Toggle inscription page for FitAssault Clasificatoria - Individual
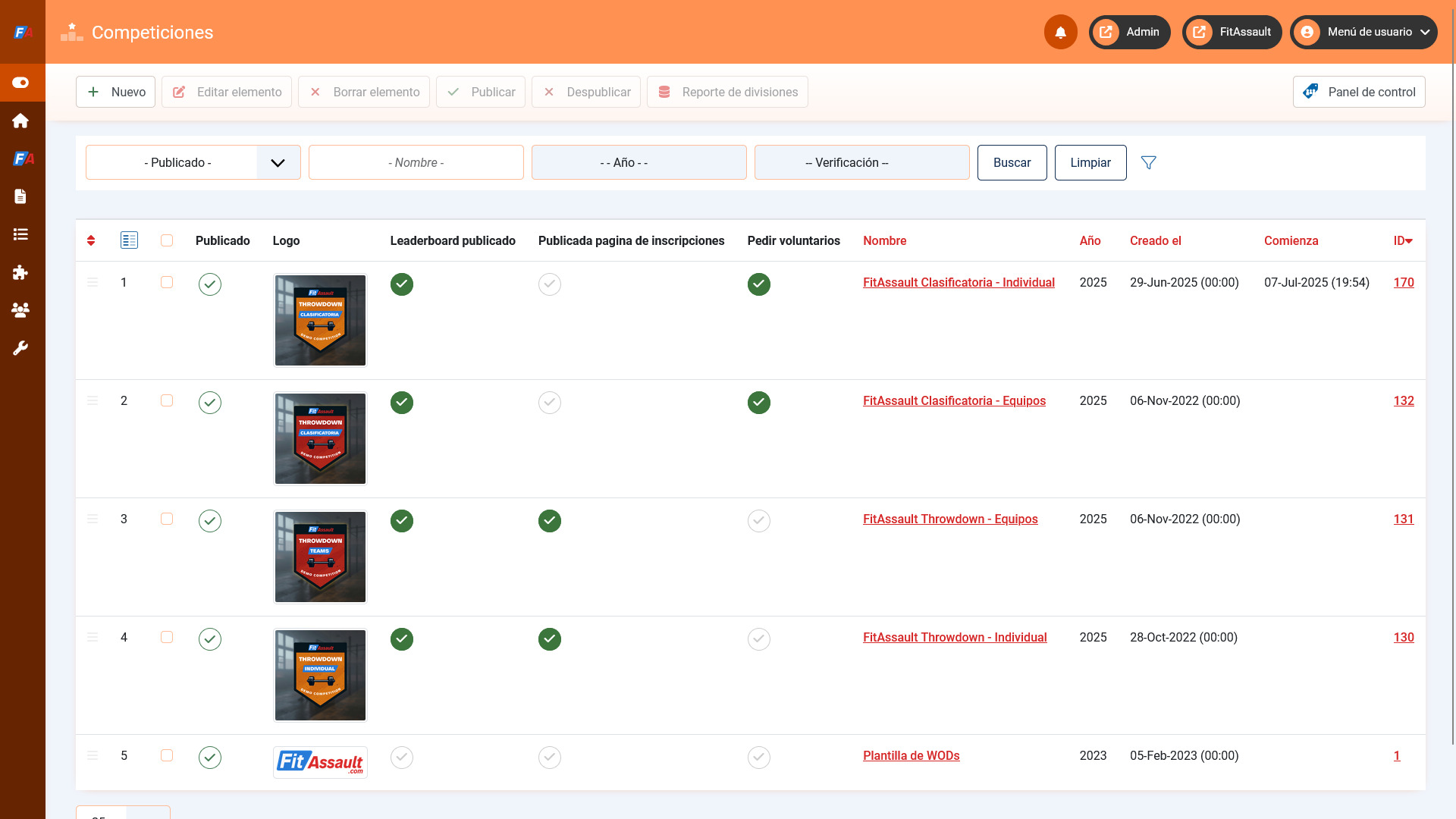 [550, 284]
